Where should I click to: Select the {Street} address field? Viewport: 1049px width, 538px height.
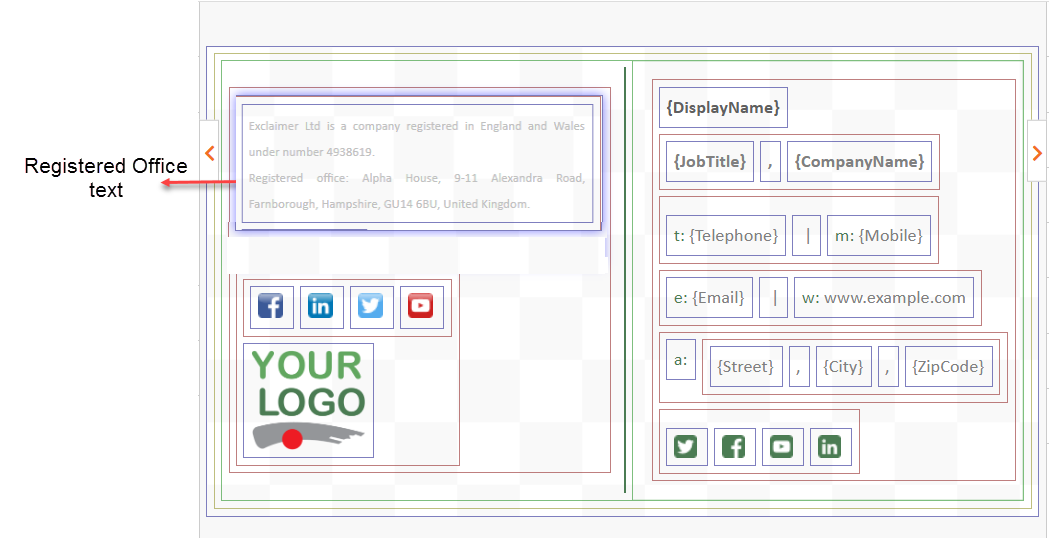click(x=746, y=367)
